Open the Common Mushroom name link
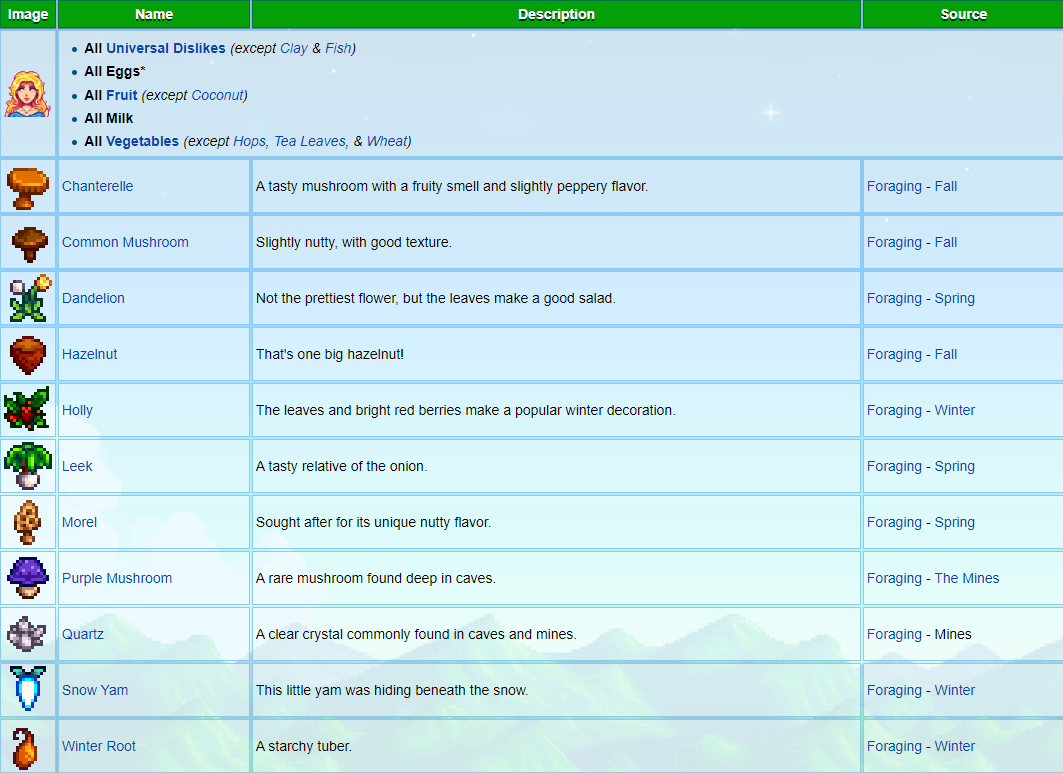 pos(125,242)
